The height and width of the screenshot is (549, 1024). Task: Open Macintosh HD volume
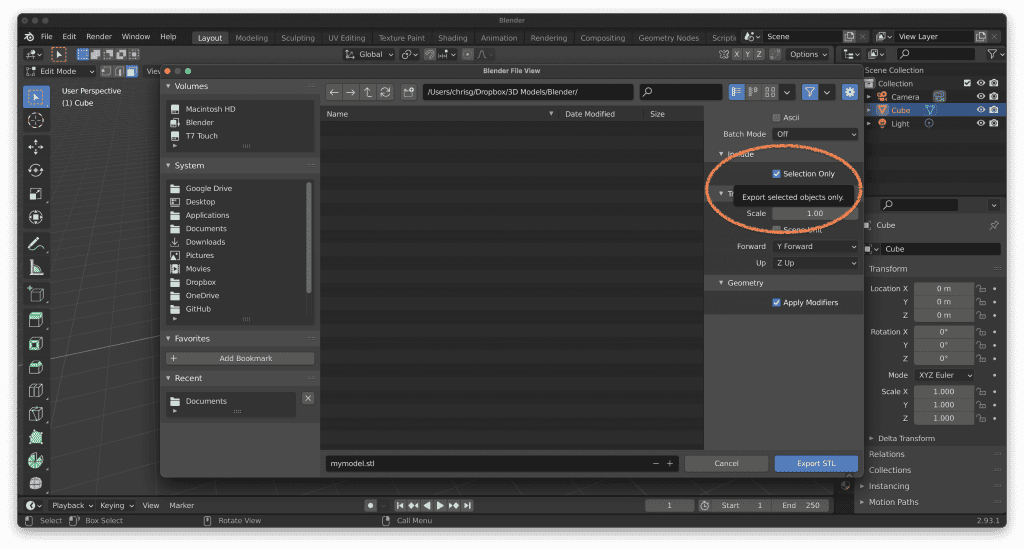(x=210, y=109)
